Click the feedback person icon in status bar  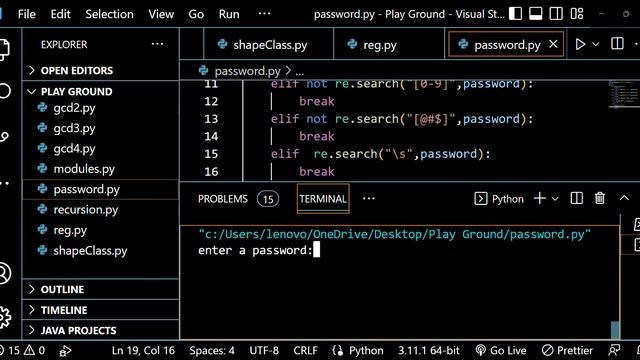[614, 350]
